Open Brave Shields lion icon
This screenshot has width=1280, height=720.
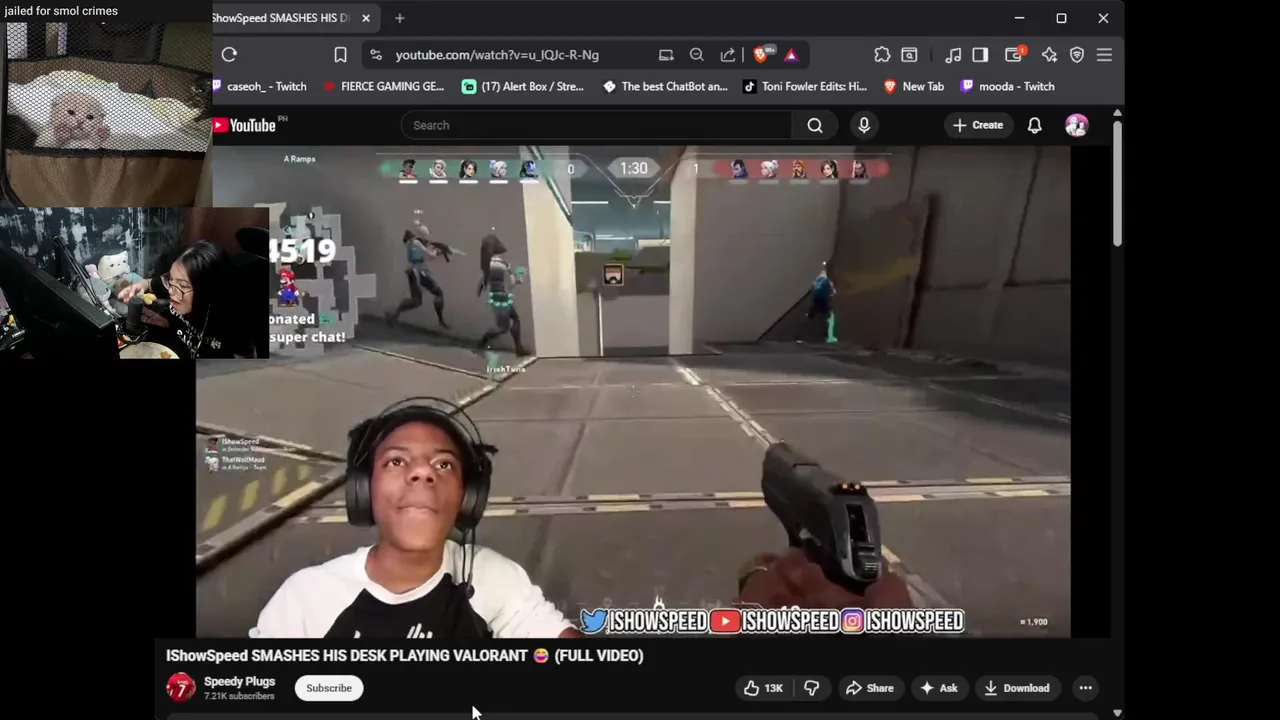pos(761,55)
